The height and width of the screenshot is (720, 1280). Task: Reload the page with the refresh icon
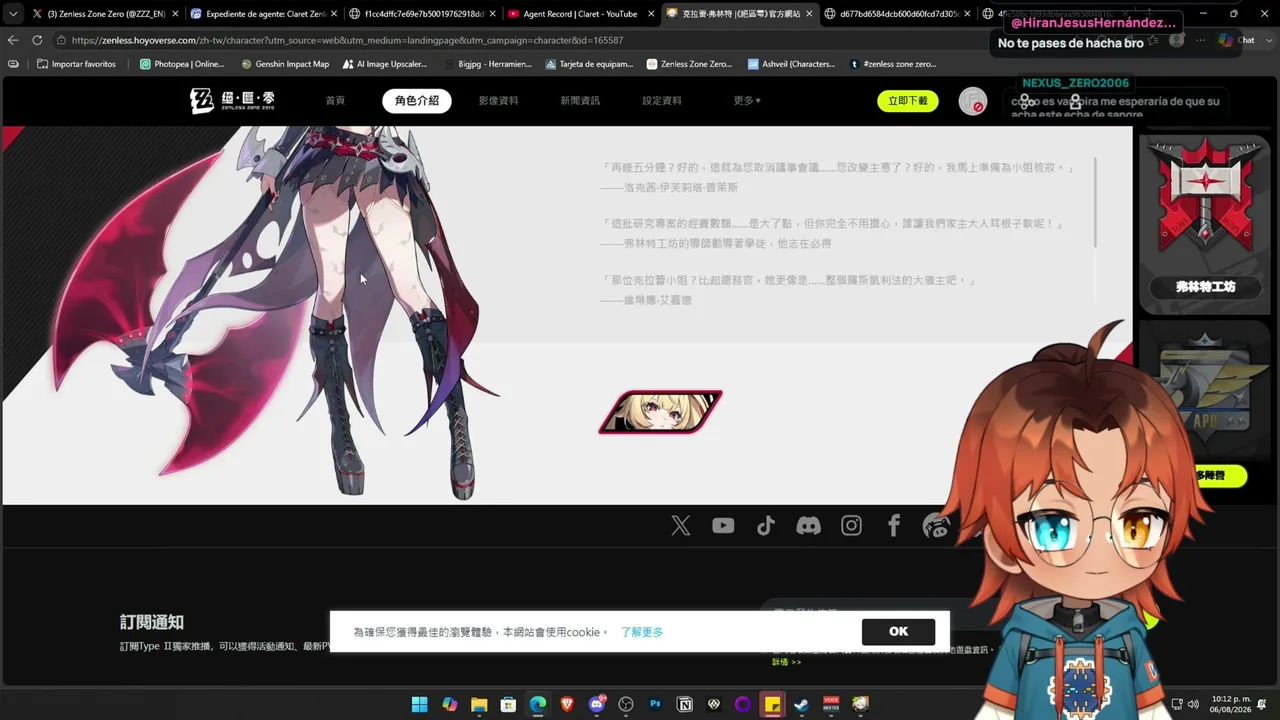(x=37, y=40)
